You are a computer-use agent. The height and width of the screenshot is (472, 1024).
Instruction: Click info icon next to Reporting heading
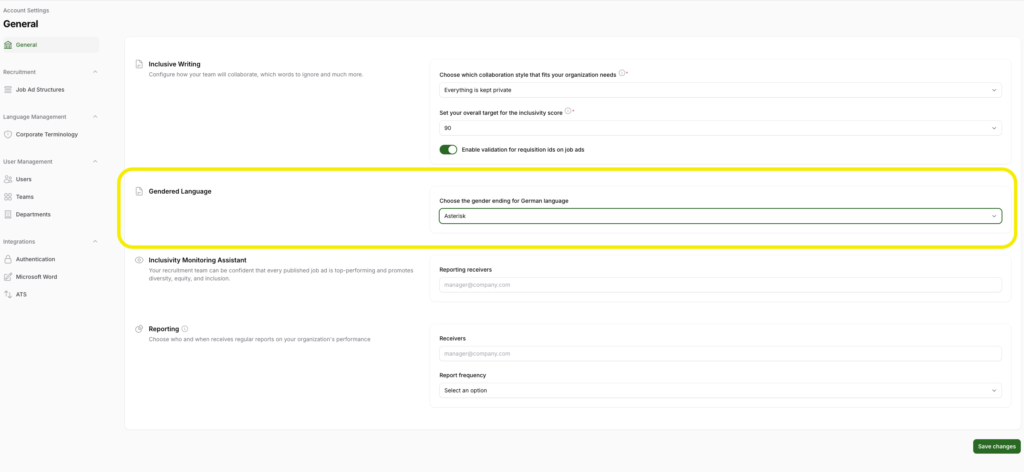(186, 328)
